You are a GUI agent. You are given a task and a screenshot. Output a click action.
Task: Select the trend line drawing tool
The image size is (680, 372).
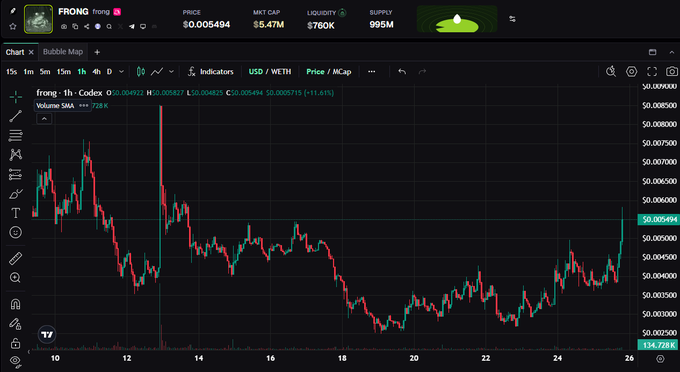point(15,116)
